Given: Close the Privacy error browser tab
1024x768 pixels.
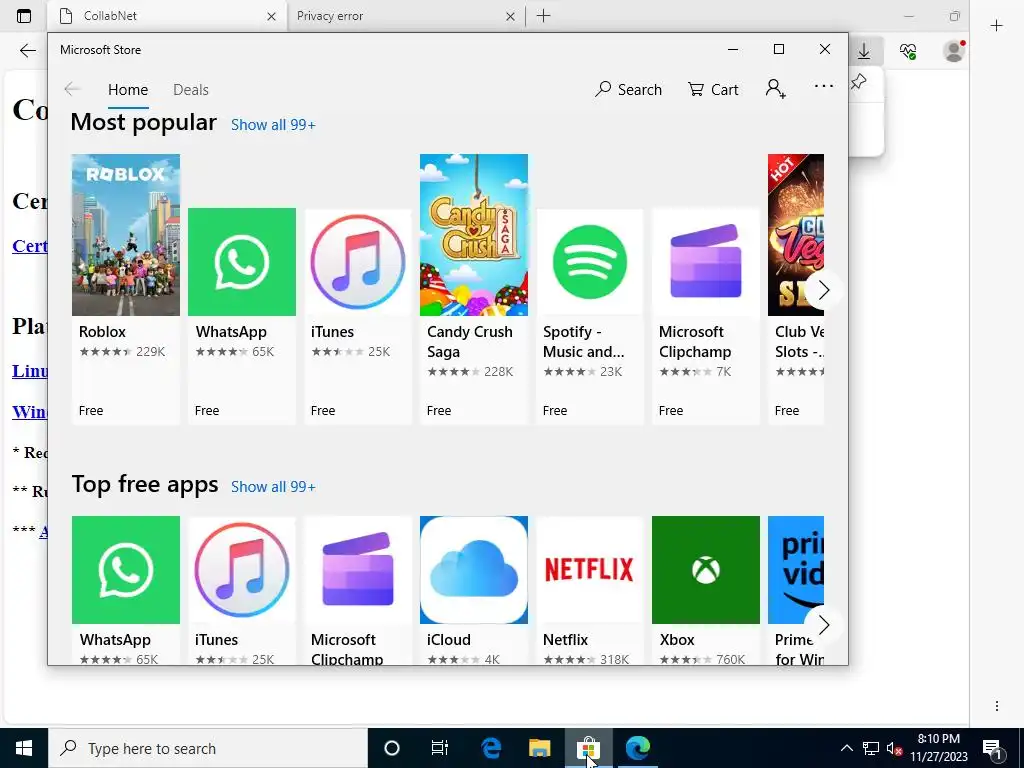Looking at the screenshot, I should click(x=511, y=16).
